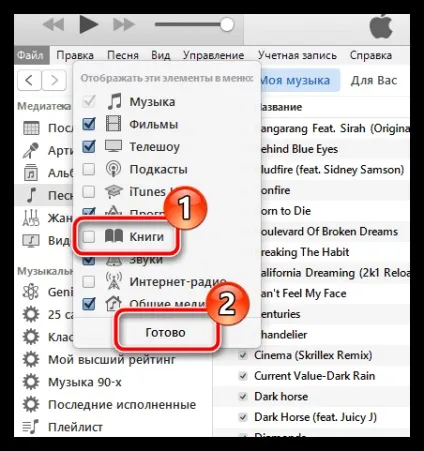
Task: Open the Файл menu
Action: point(31,55)
